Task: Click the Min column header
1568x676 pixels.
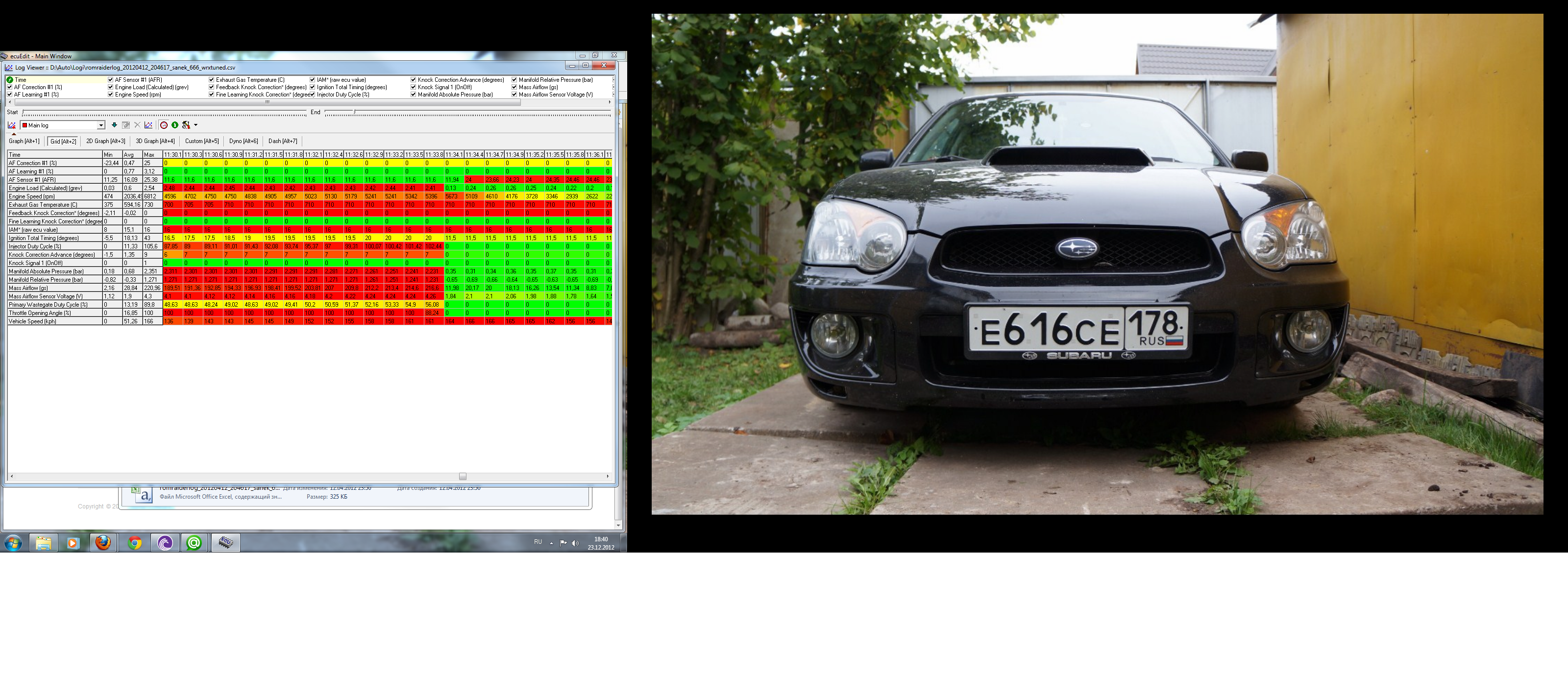Action: coord(113,155)
